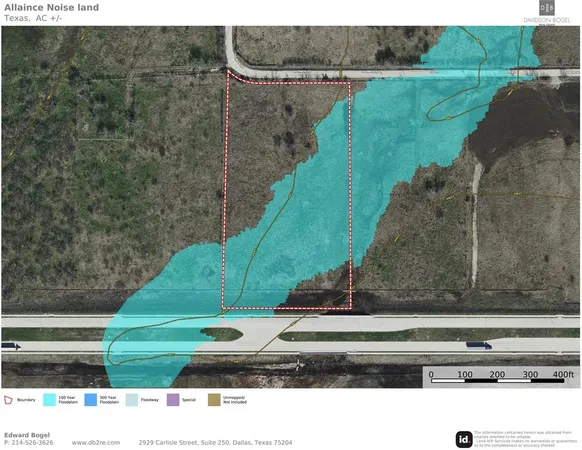Viewport: 582px width, 450px height.
Task: Click the id. Land id logo
Action: [464, 440]
